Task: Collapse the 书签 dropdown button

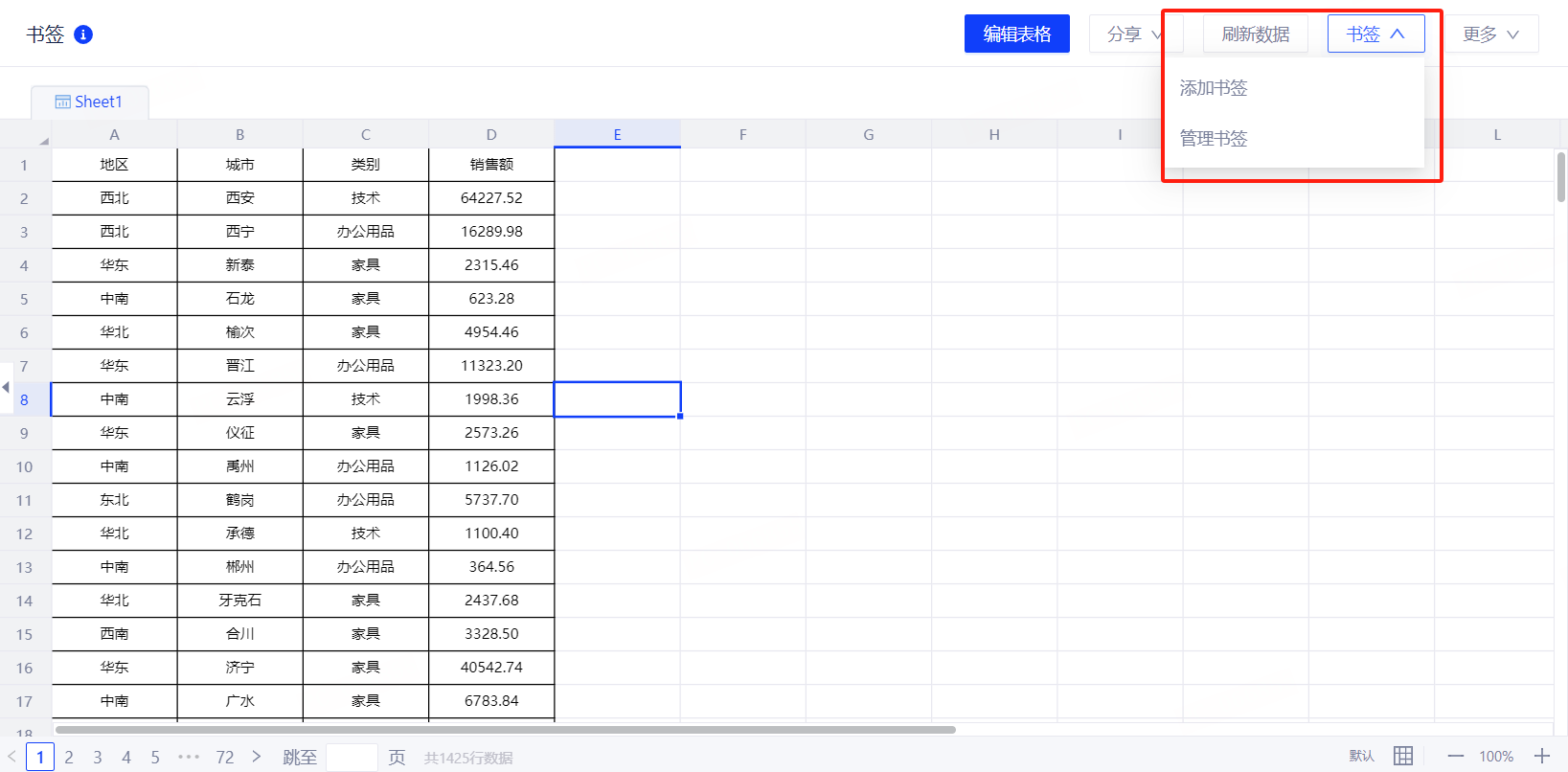Action: tap(1375, 34)
